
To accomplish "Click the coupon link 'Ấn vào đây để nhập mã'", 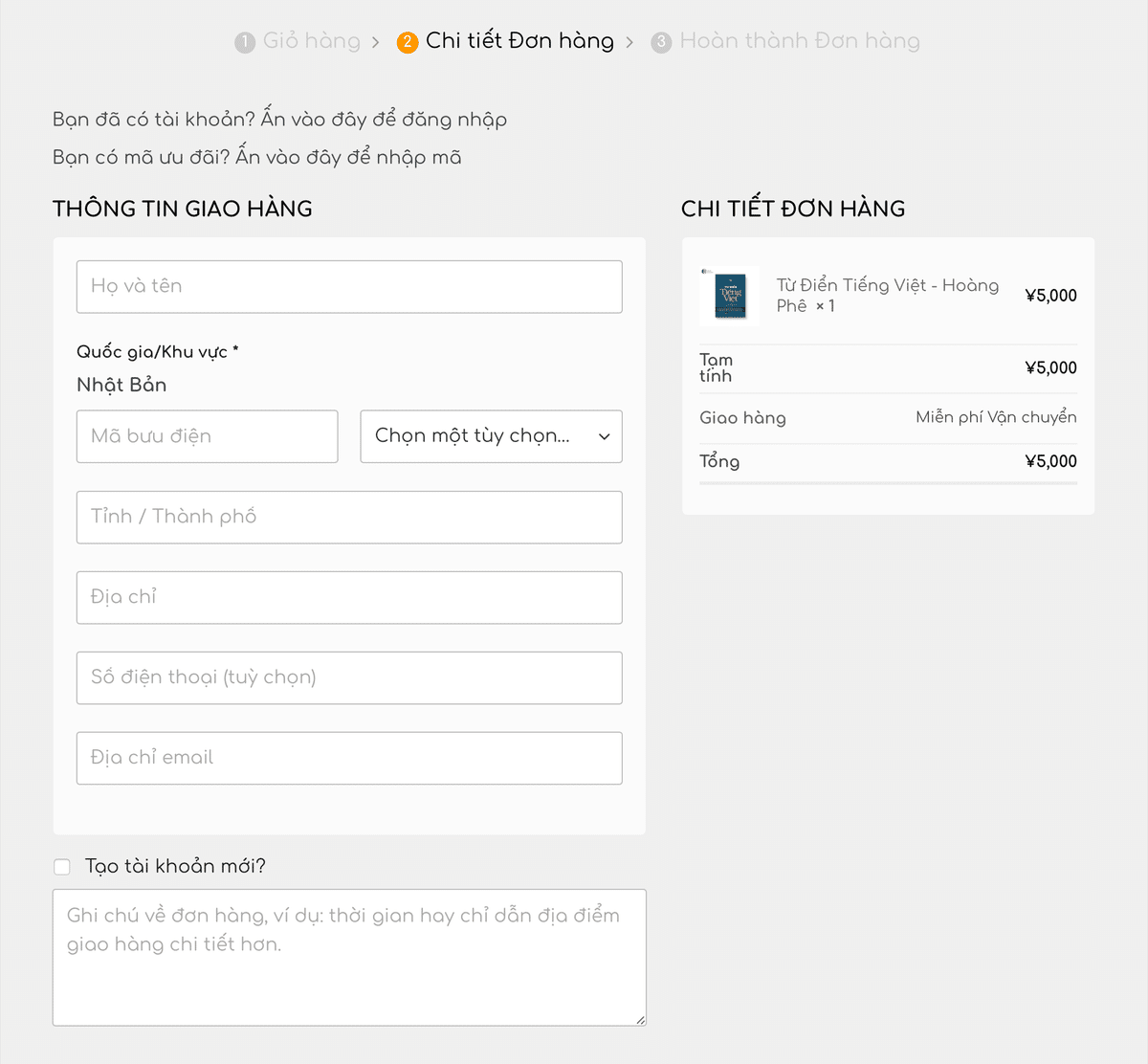I will pyautogui.click(x=348, y=157).
